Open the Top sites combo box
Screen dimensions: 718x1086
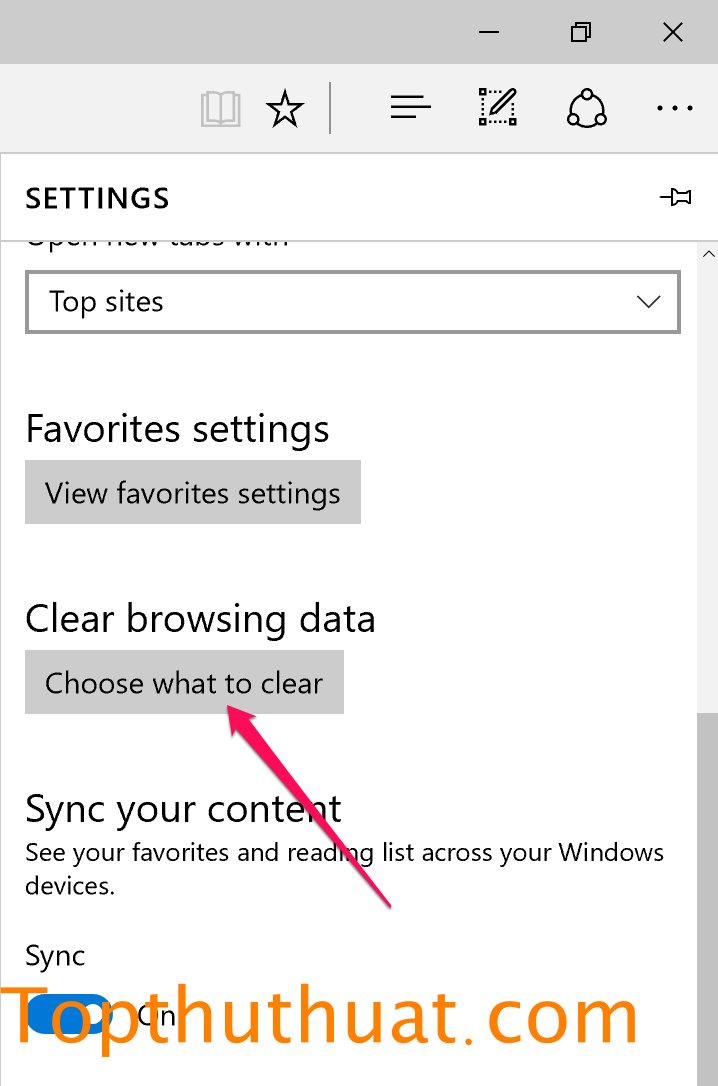tap(353, 302)
